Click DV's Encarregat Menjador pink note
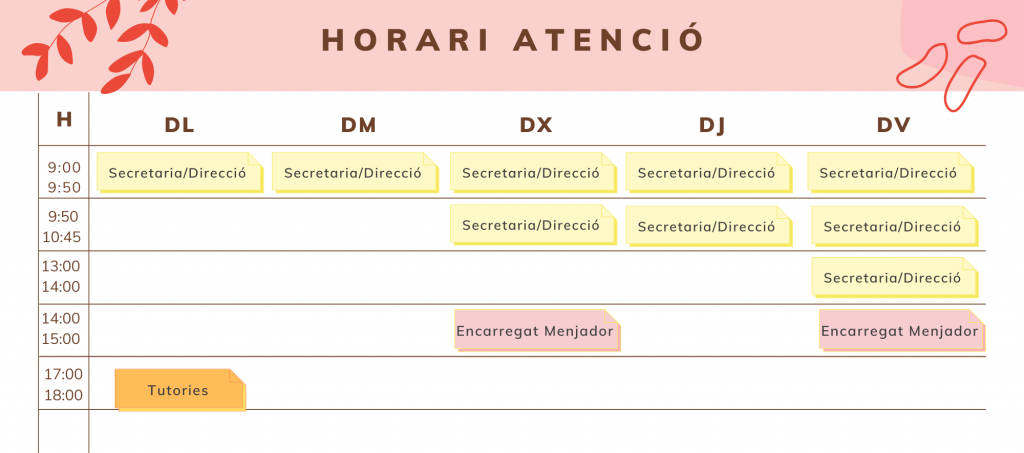Viewport: 1024px width, 453px height. pos(900,331)
